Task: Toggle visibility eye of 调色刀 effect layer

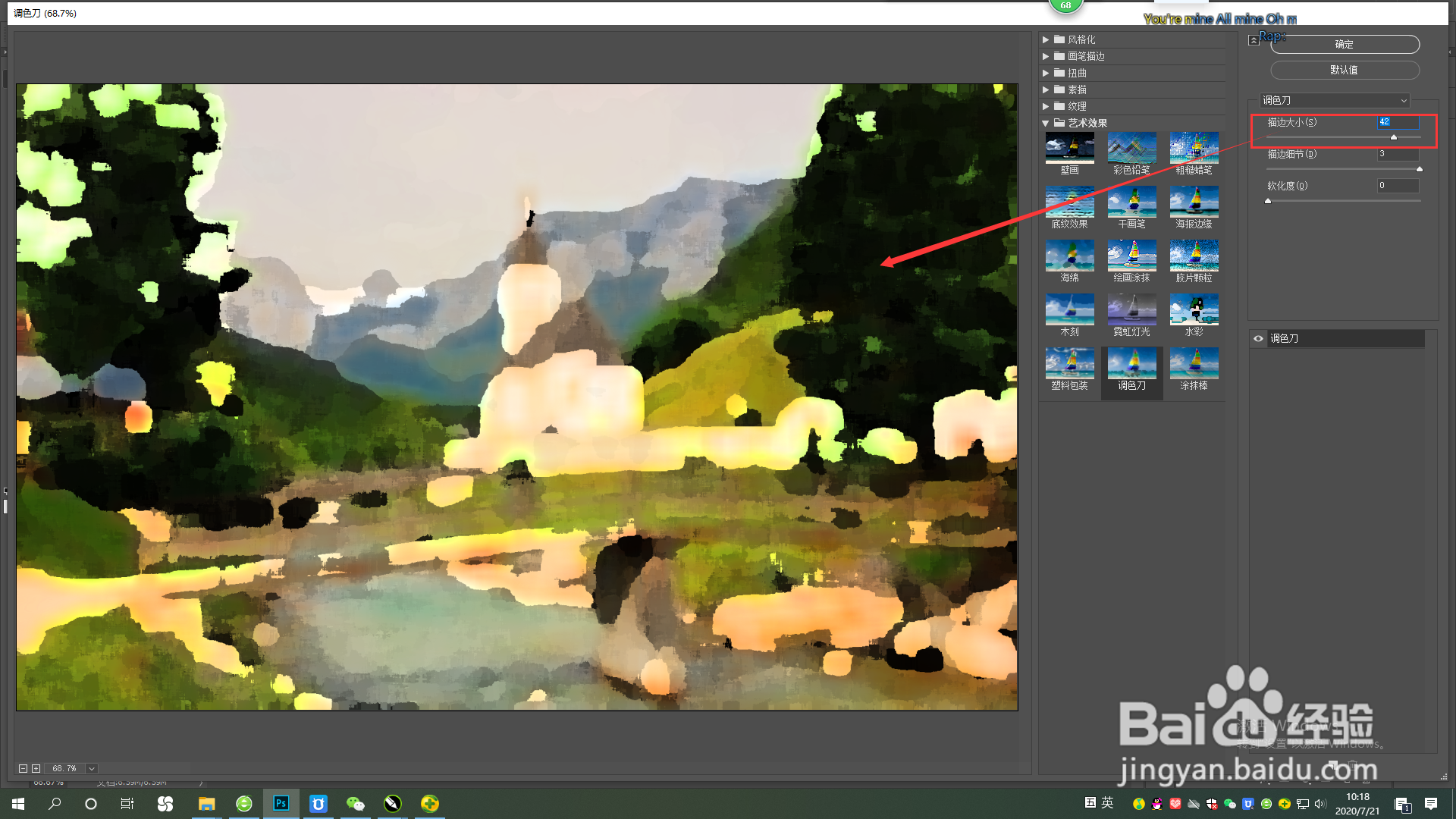Action: point(1258,339)
